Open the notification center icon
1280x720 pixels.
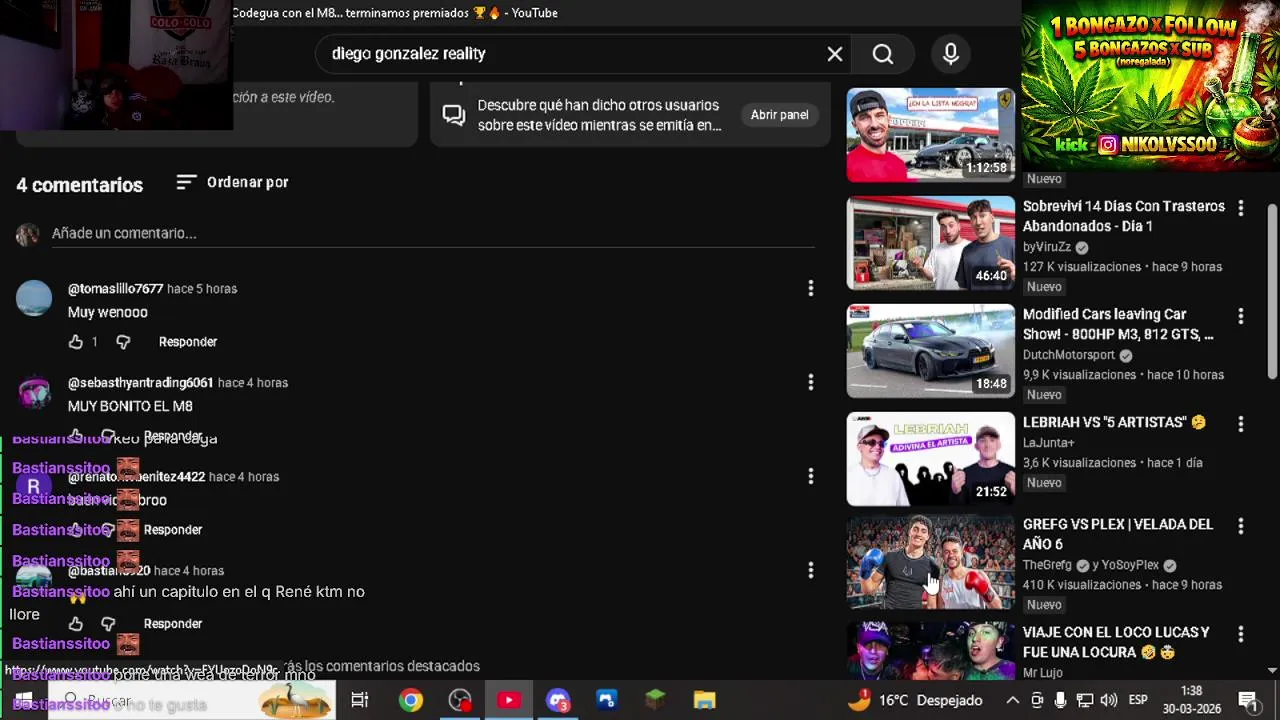coord(1248,700)
